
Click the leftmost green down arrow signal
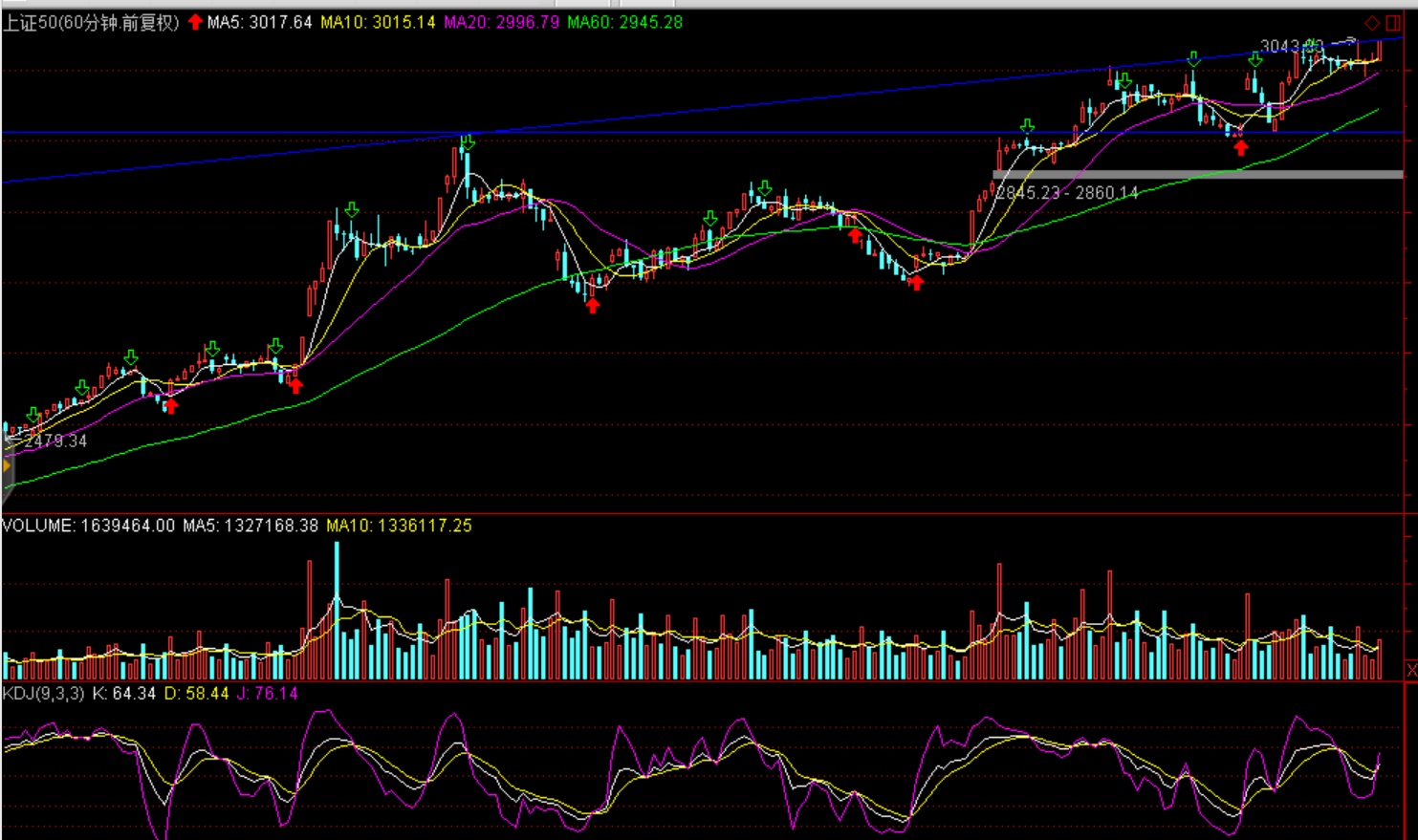[34, 415]
